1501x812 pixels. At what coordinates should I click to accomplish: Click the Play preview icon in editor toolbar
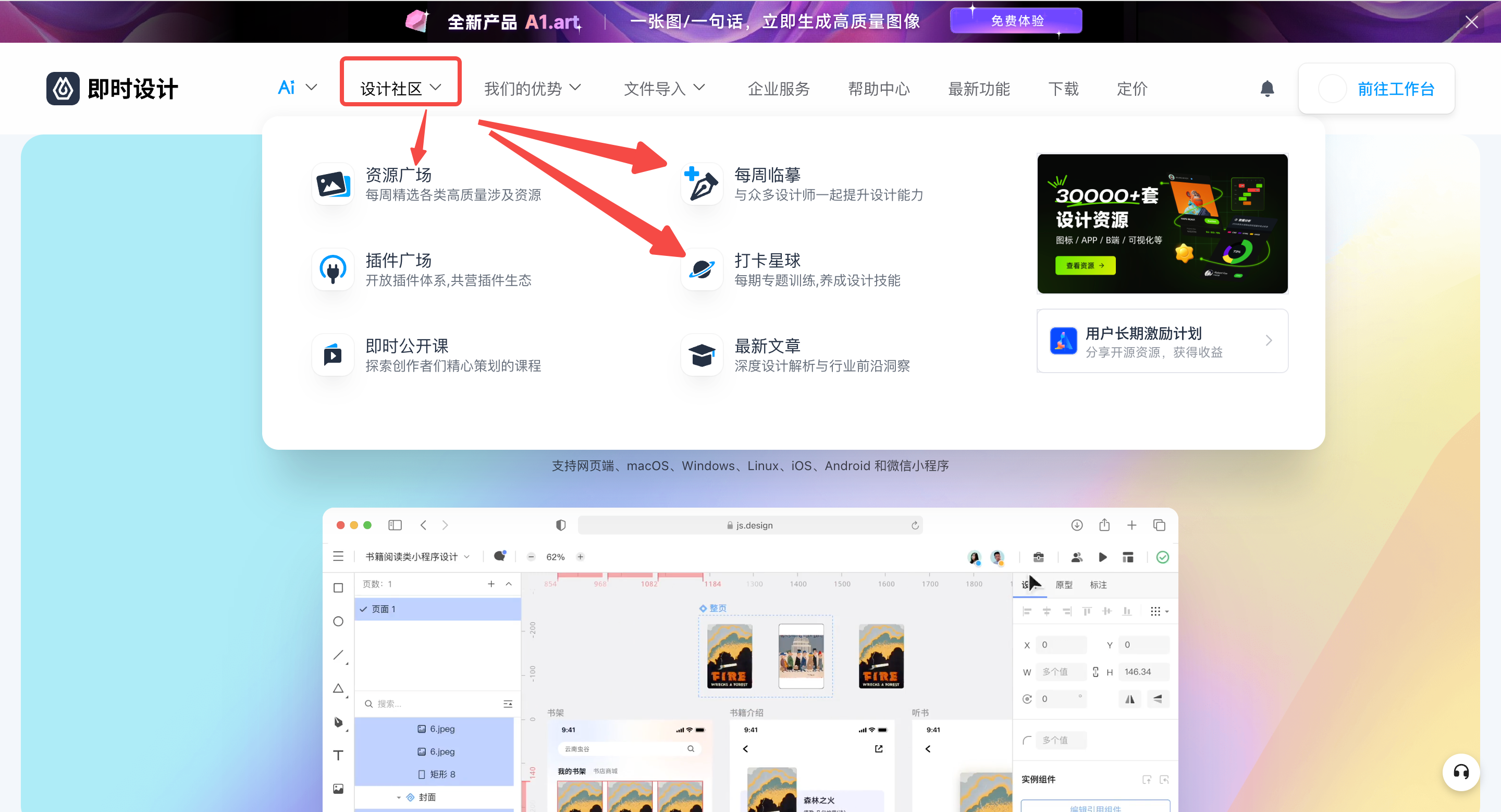point(1102,557)
